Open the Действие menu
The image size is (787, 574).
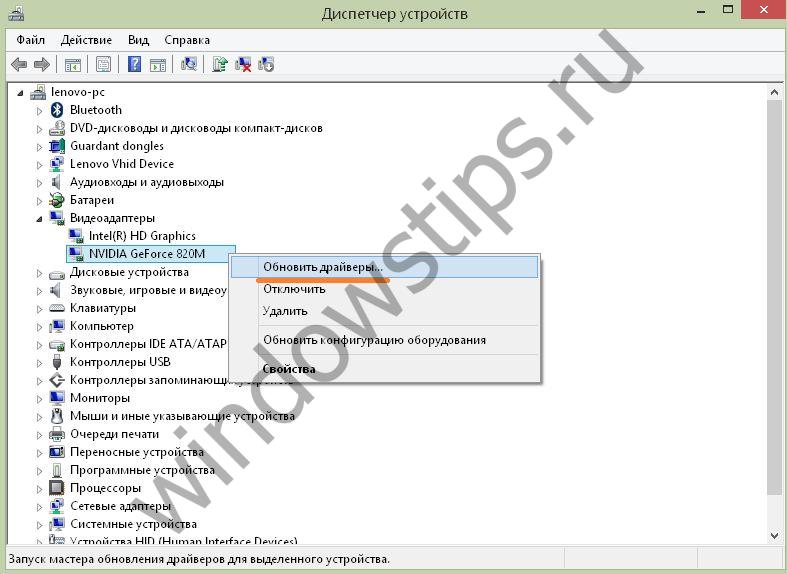86,40
